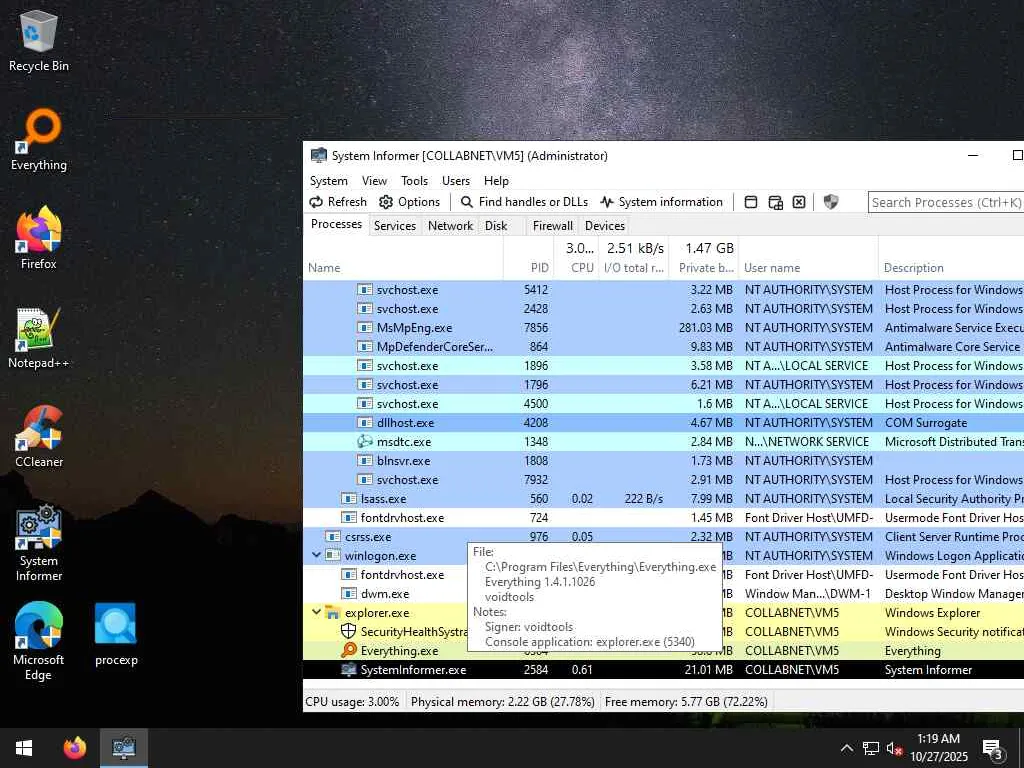Click Physical memory status bar entry

pos(502,702)
